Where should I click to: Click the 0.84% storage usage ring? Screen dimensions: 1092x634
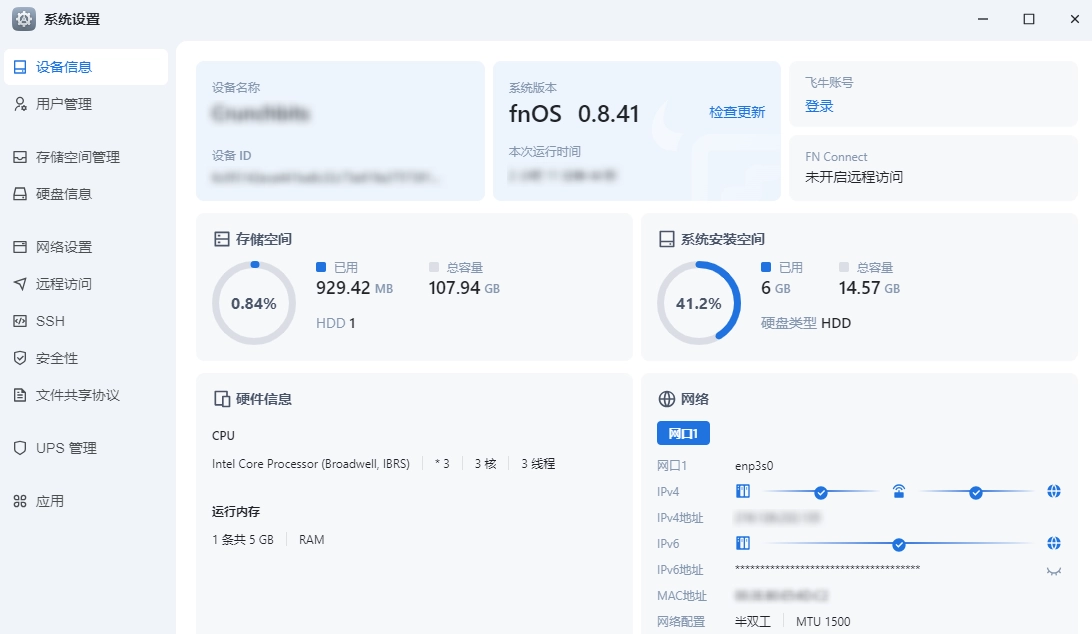254,303
